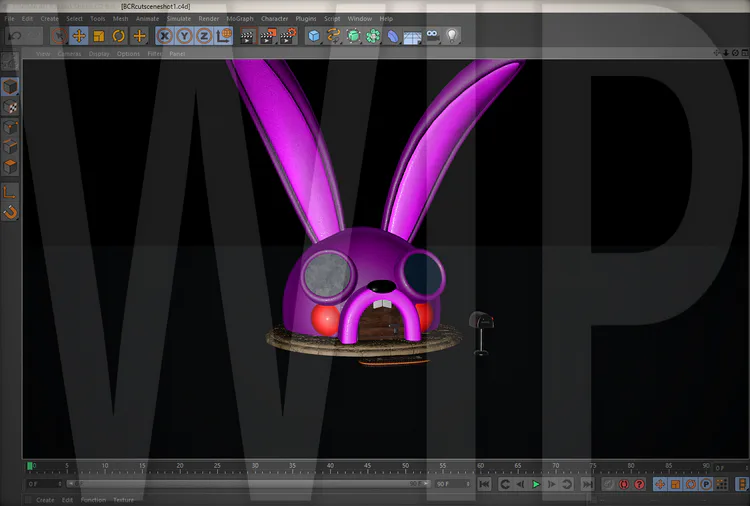Go to end of animation
The height and width of the screenshot is (506, 750).
tap(587, 484)
